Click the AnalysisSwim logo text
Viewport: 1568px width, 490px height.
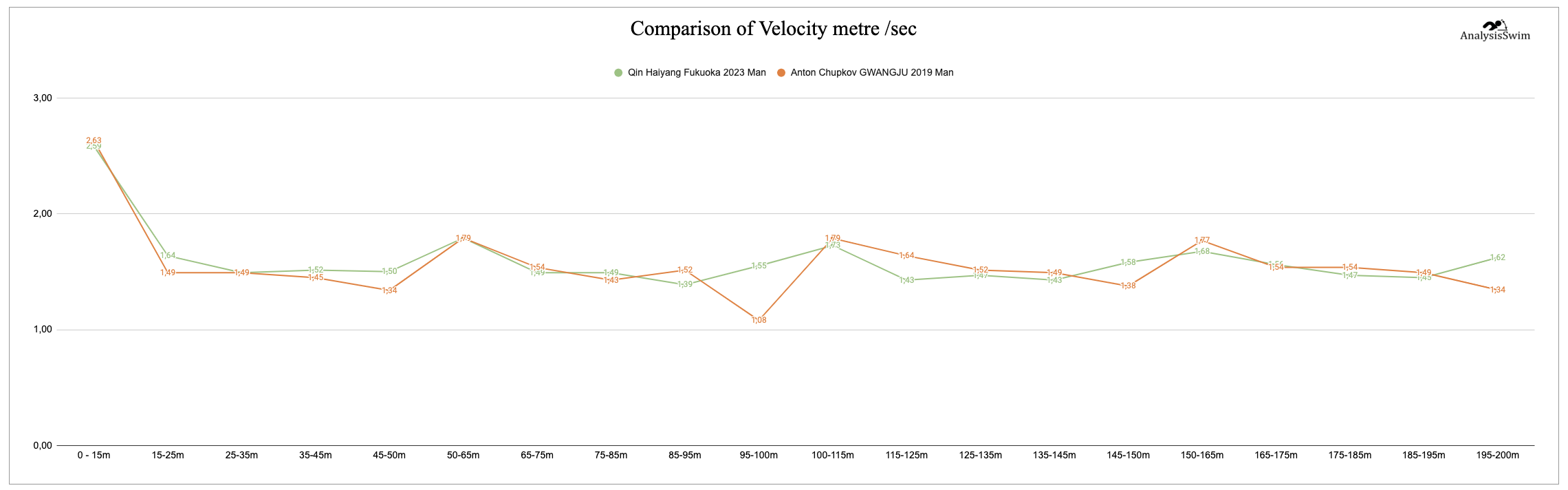(x=1494, y=36)
